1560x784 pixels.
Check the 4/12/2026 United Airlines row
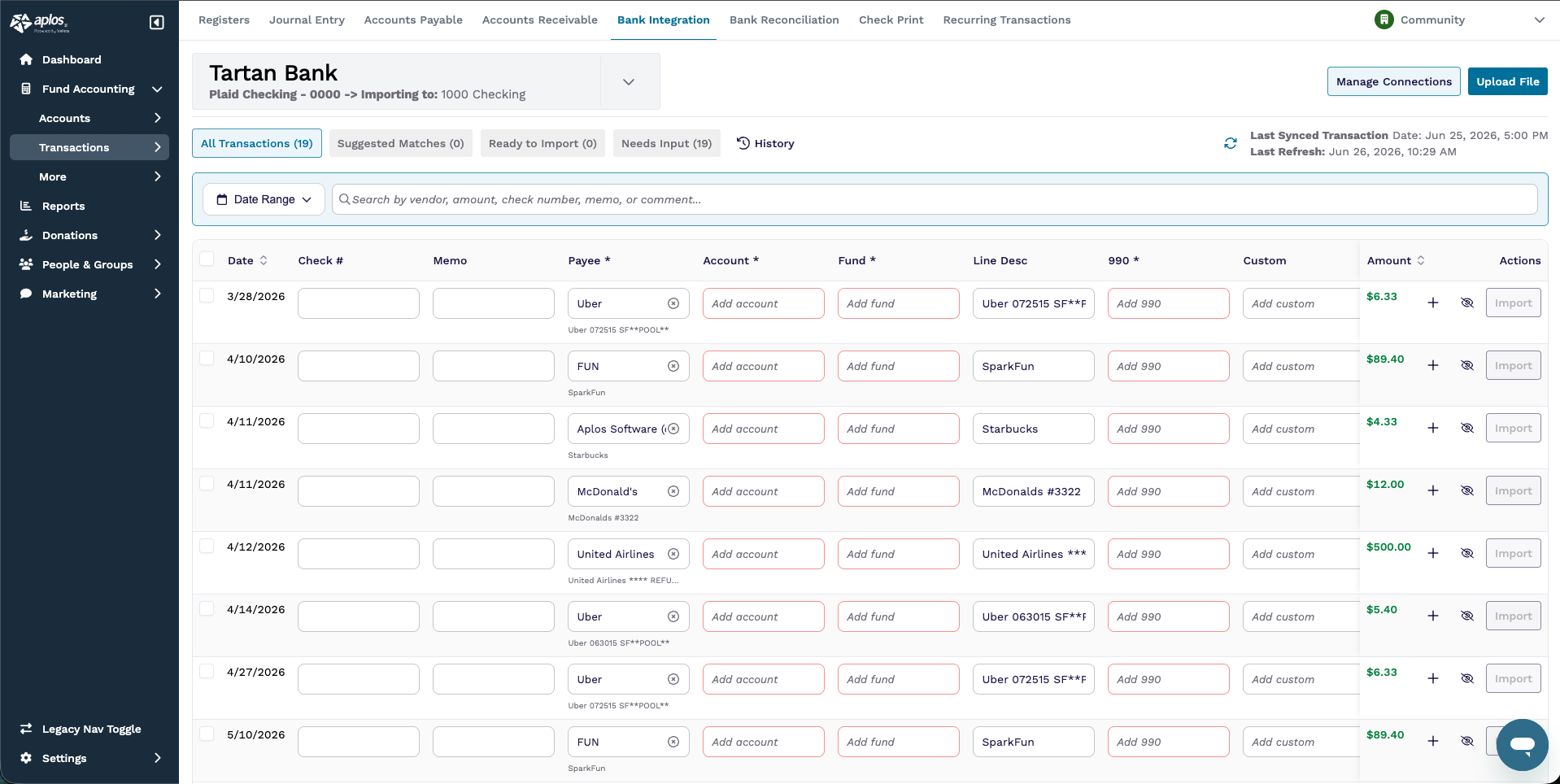[207, 546]
